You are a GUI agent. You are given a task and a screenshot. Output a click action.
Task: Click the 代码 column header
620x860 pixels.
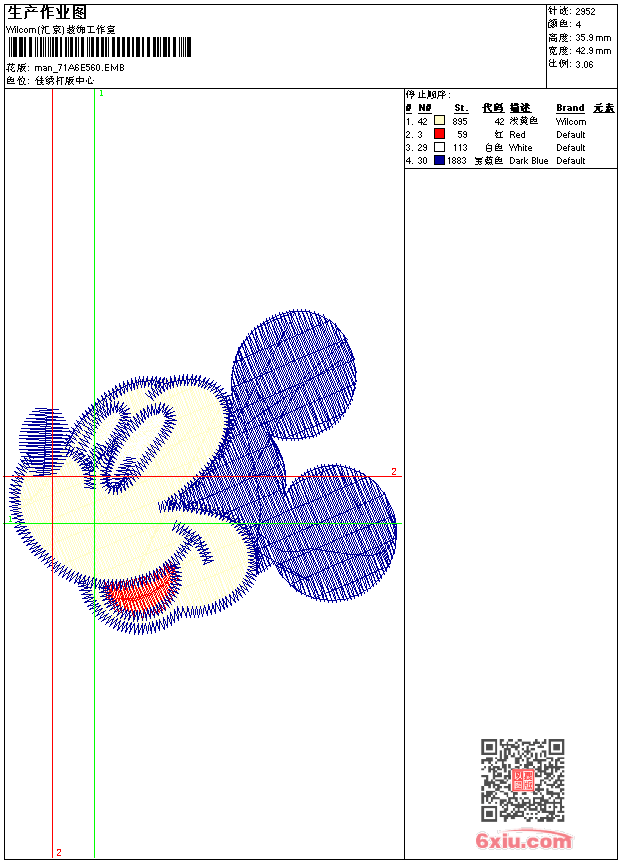pos(493,108)
